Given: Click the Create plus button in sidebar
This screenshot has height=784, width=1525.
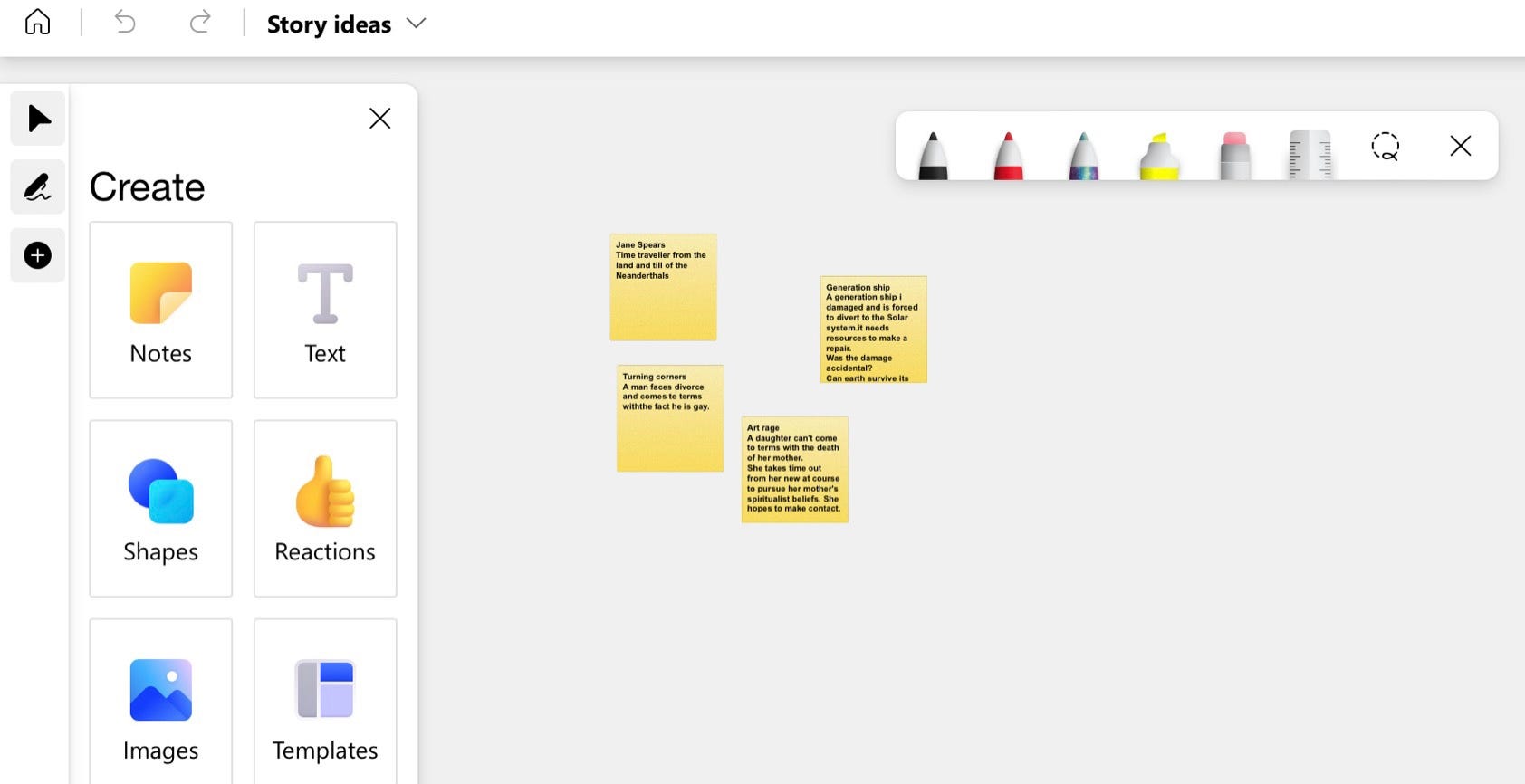Looking at the screenshot, I should [38, 255].
